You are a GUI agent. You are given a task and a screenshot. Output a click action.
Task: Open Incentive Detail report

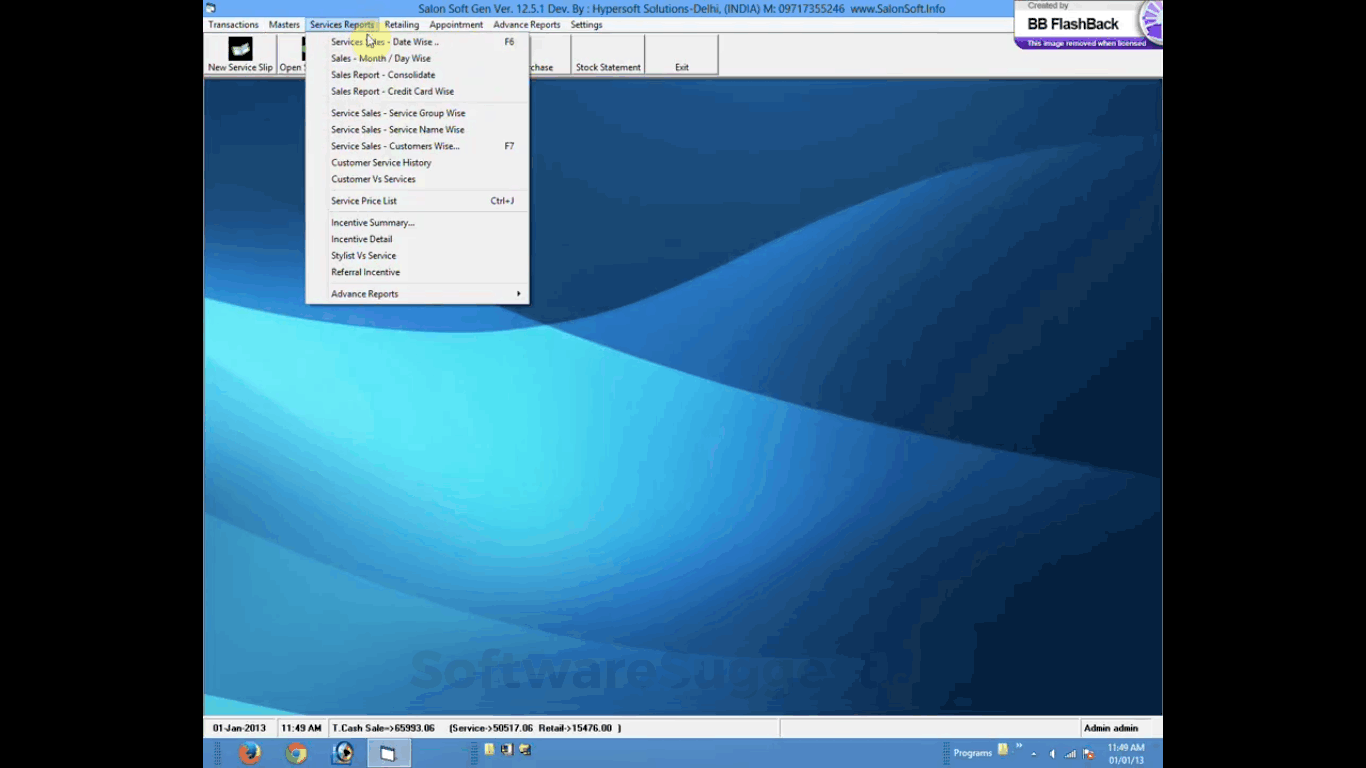(418, 239)
